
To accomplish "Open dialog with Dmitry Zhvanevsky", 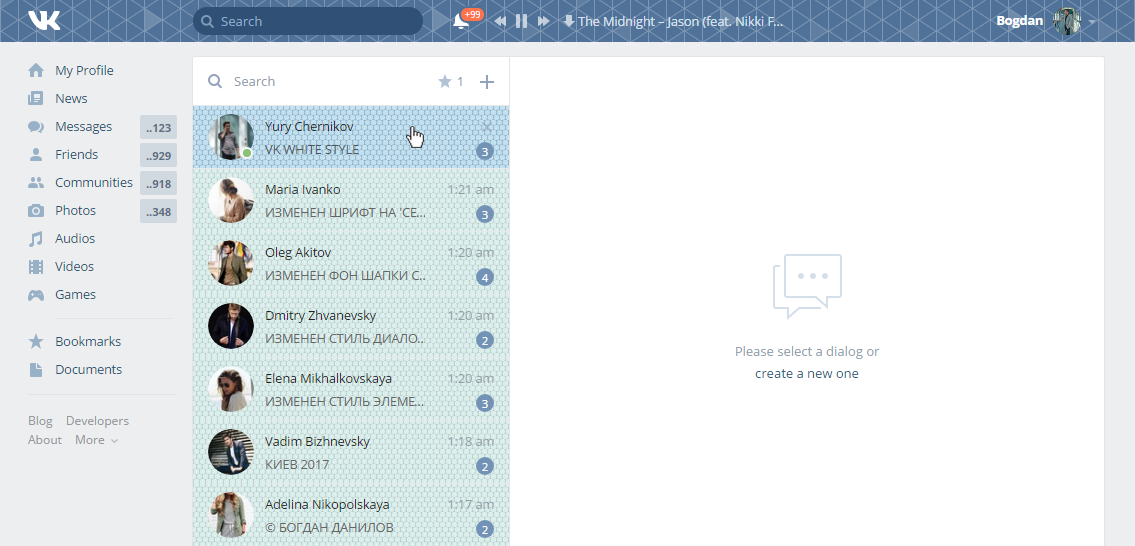I will pos(351,326).
